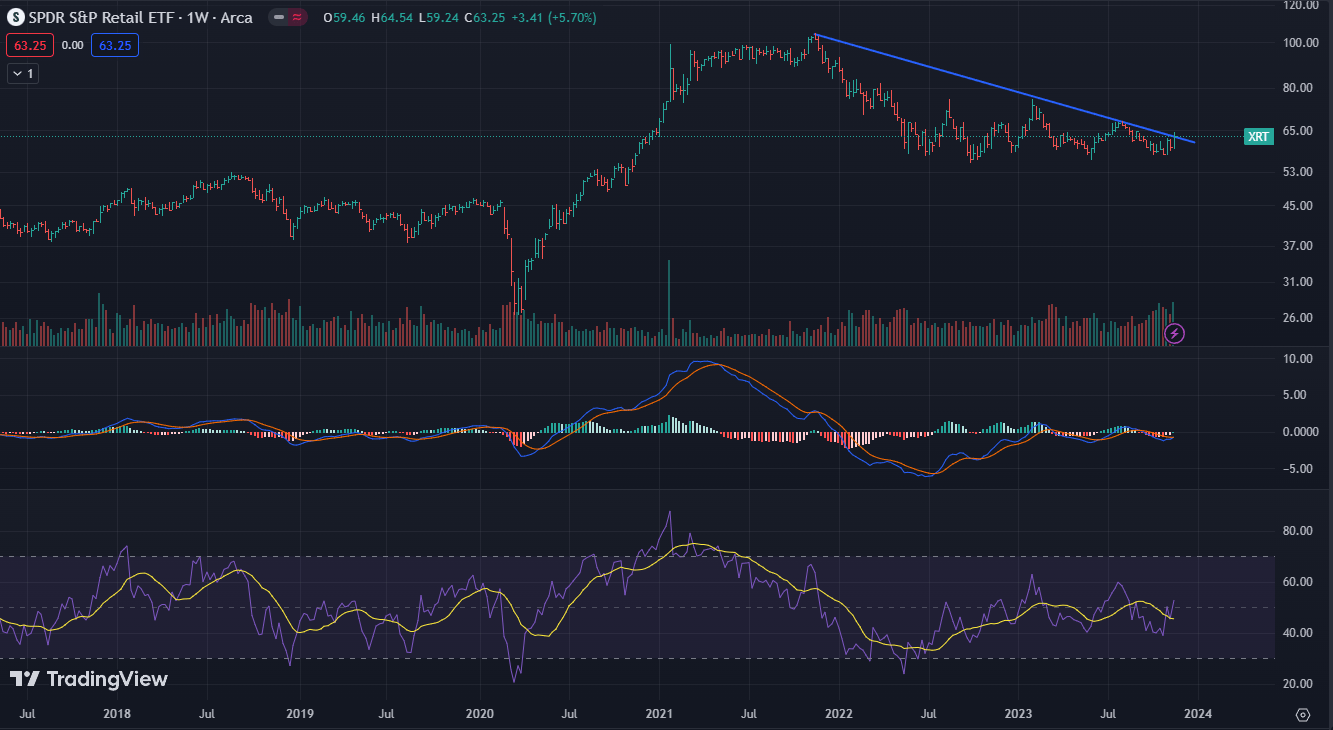Click the 2024 label on the time axis

[x=1198, y=714]
